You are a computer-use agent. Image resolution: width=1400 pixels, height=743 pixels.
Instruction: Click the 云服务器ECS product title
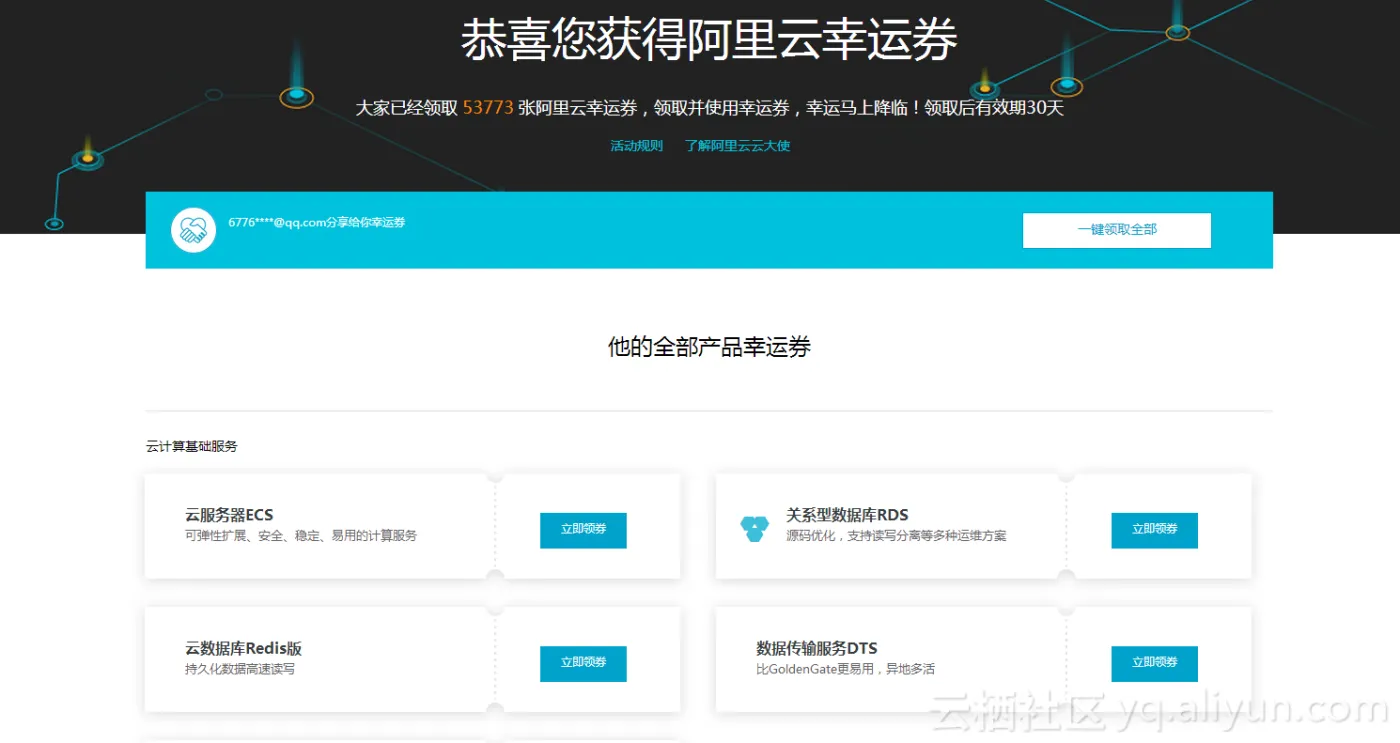pos(229,515)
